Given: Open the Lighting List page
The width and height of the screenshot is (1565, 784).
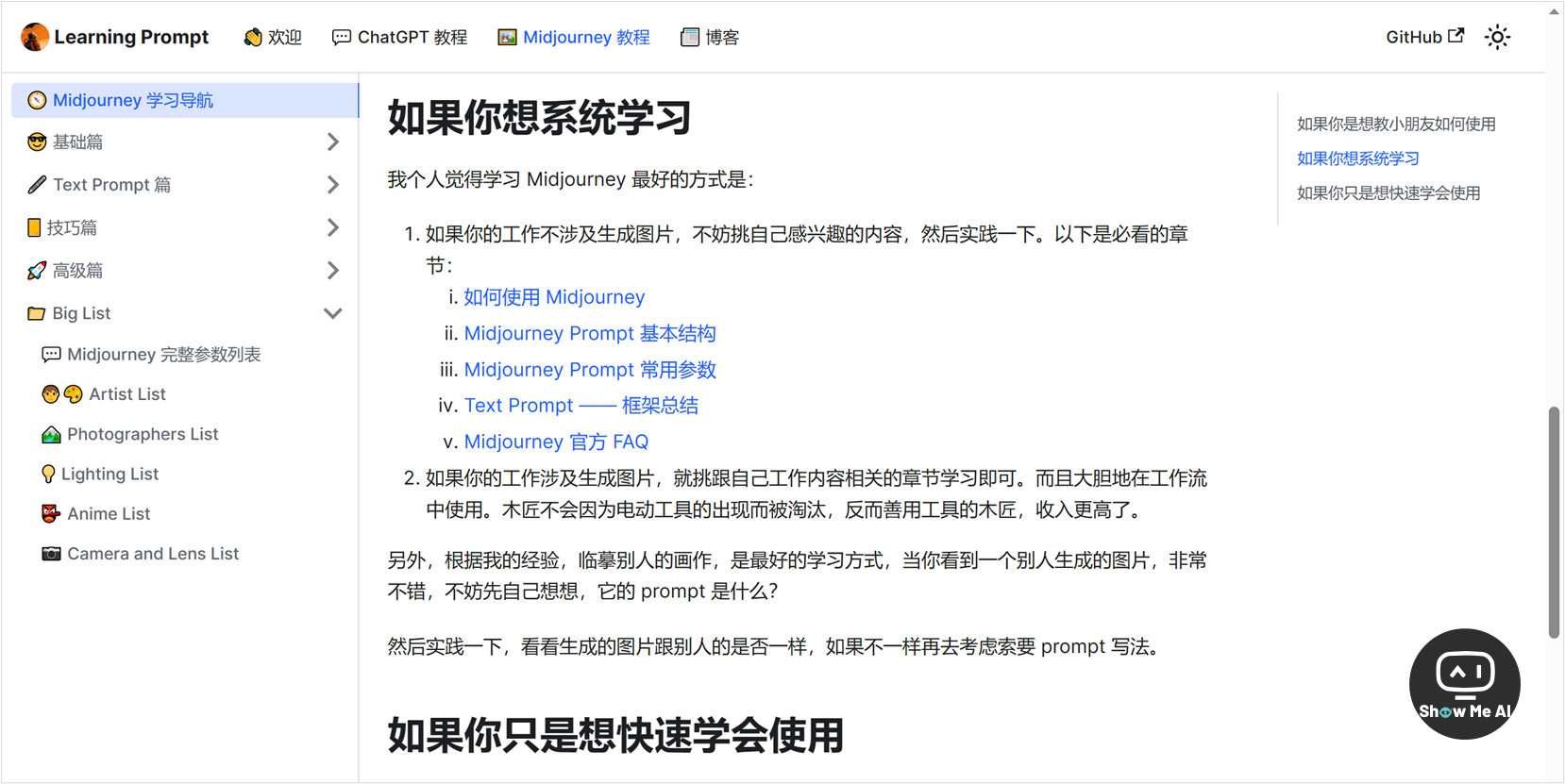Looking at the screenshot, I should [109, 474].
